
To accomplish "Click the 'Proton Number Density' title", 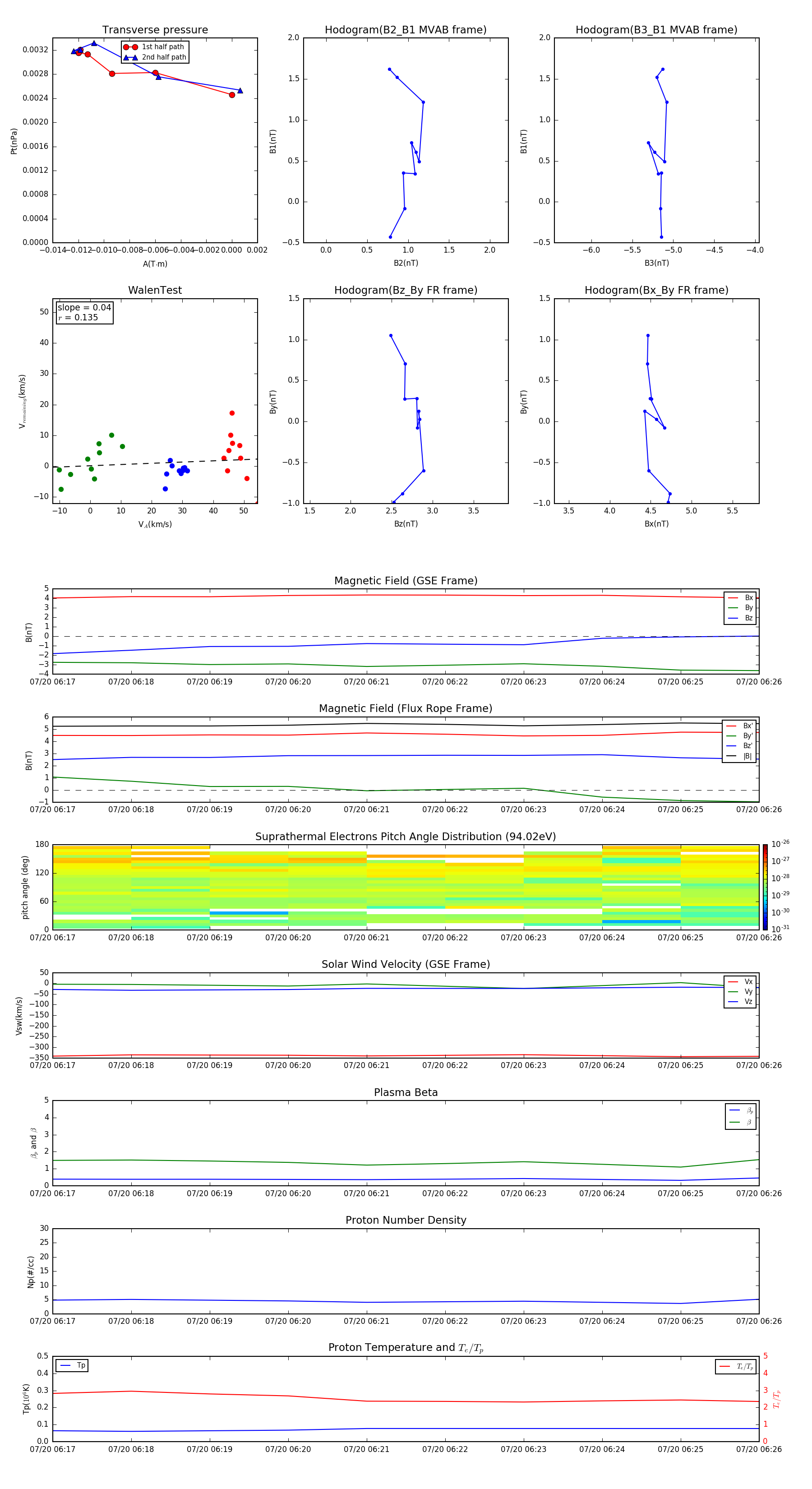I will (406, 1220).
